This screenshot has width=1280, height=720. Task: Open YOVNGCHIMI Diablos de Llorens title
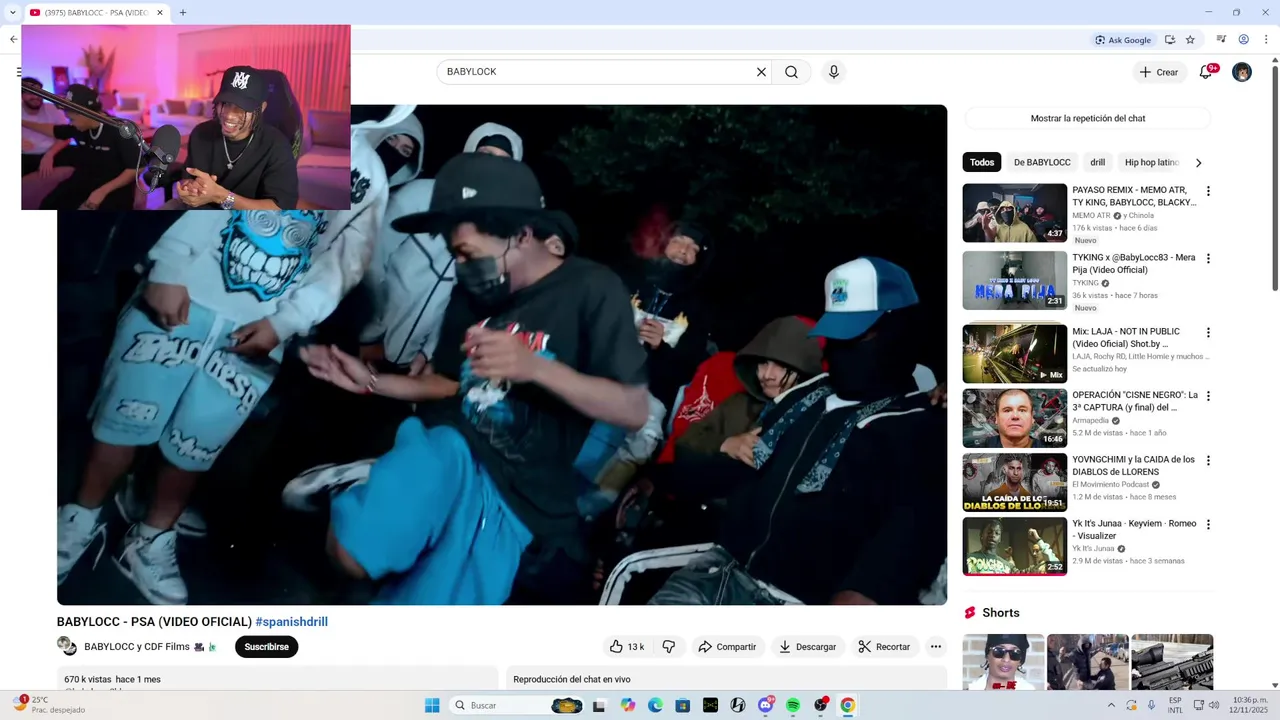pos(1133,466)
